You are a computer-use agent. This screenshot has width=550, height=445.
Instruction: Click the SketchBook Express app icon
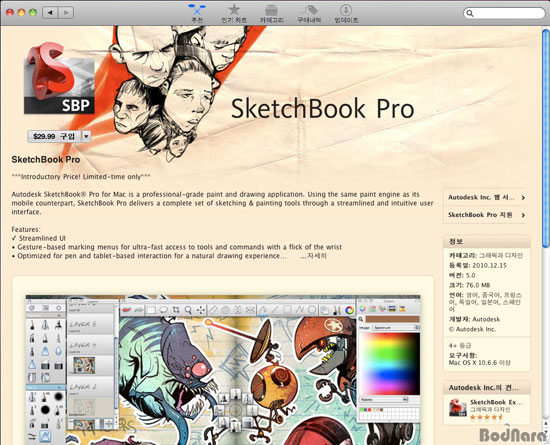[458, 407]
